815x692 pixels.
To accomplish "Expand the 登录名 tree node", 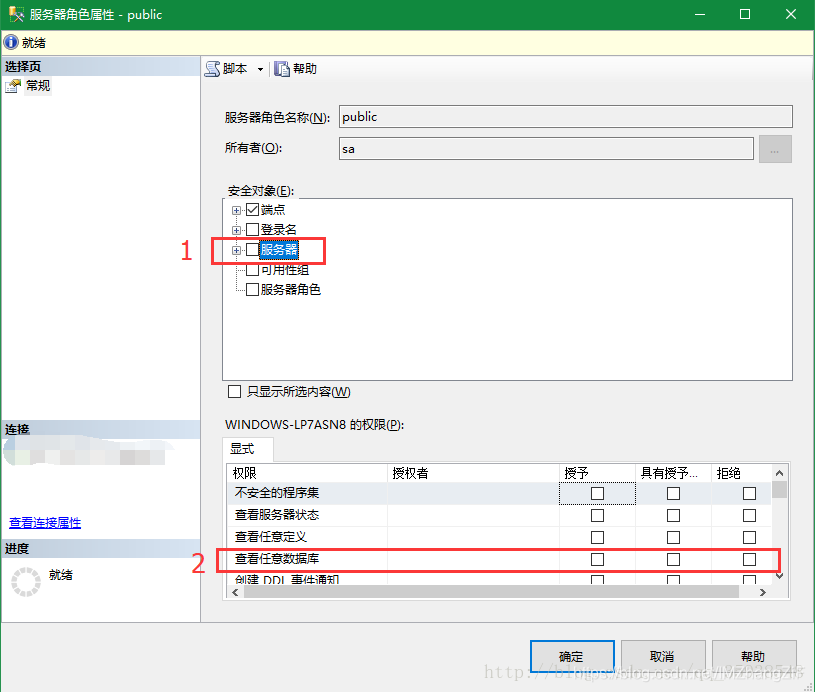I will tap(236, 230).
